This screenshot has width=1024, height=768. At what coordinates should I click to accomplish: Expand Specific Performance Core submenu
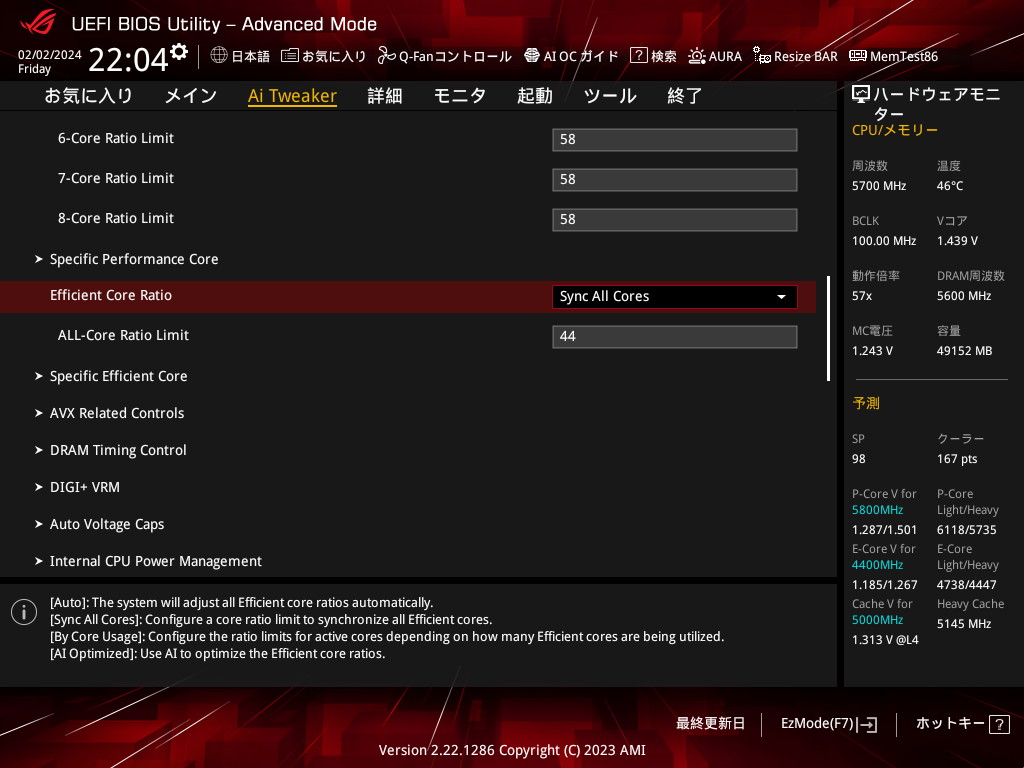point(134,259)
